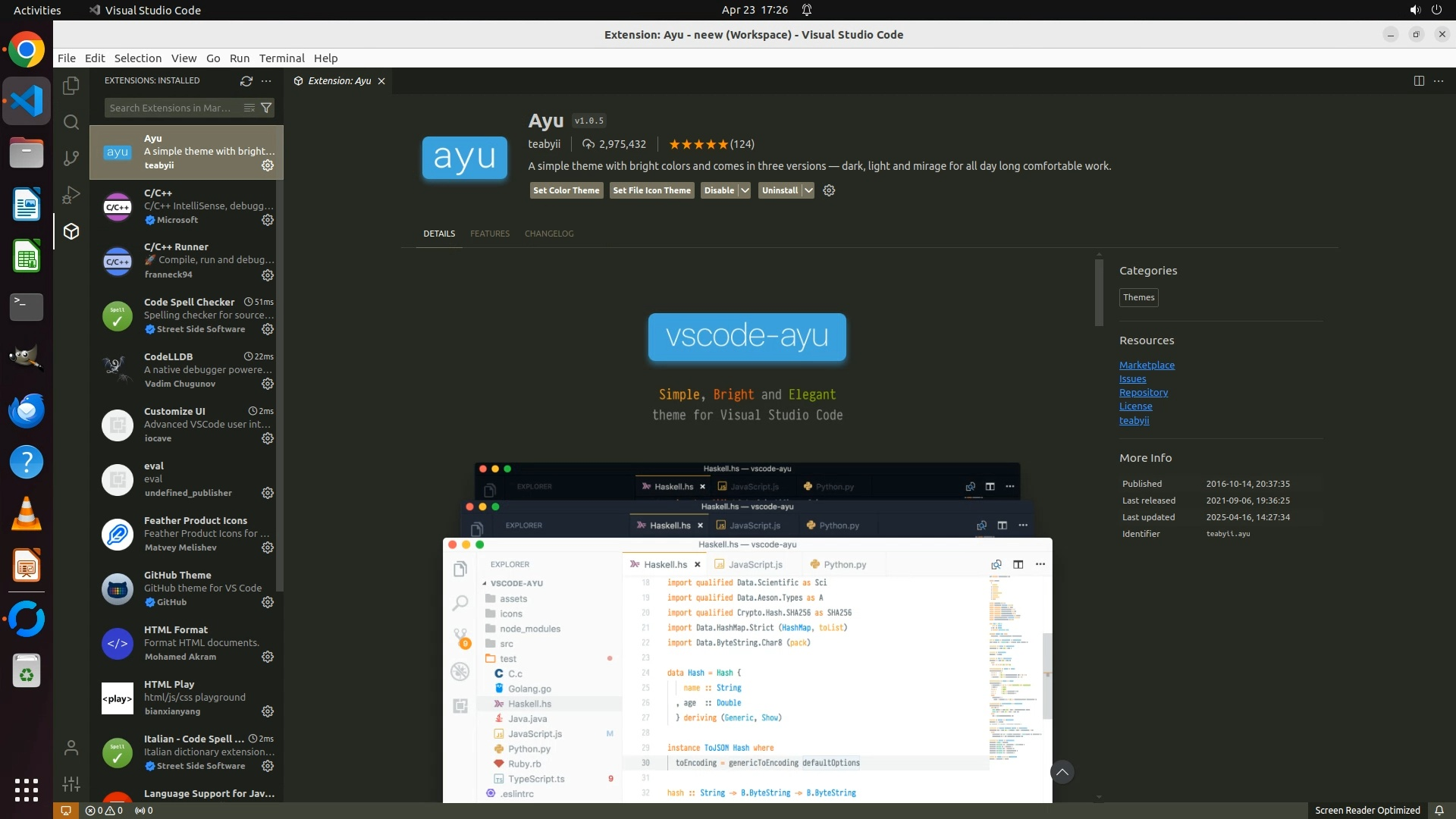
Task: Expand the Uninstall dropdown arrow
Action: (808, 190)
